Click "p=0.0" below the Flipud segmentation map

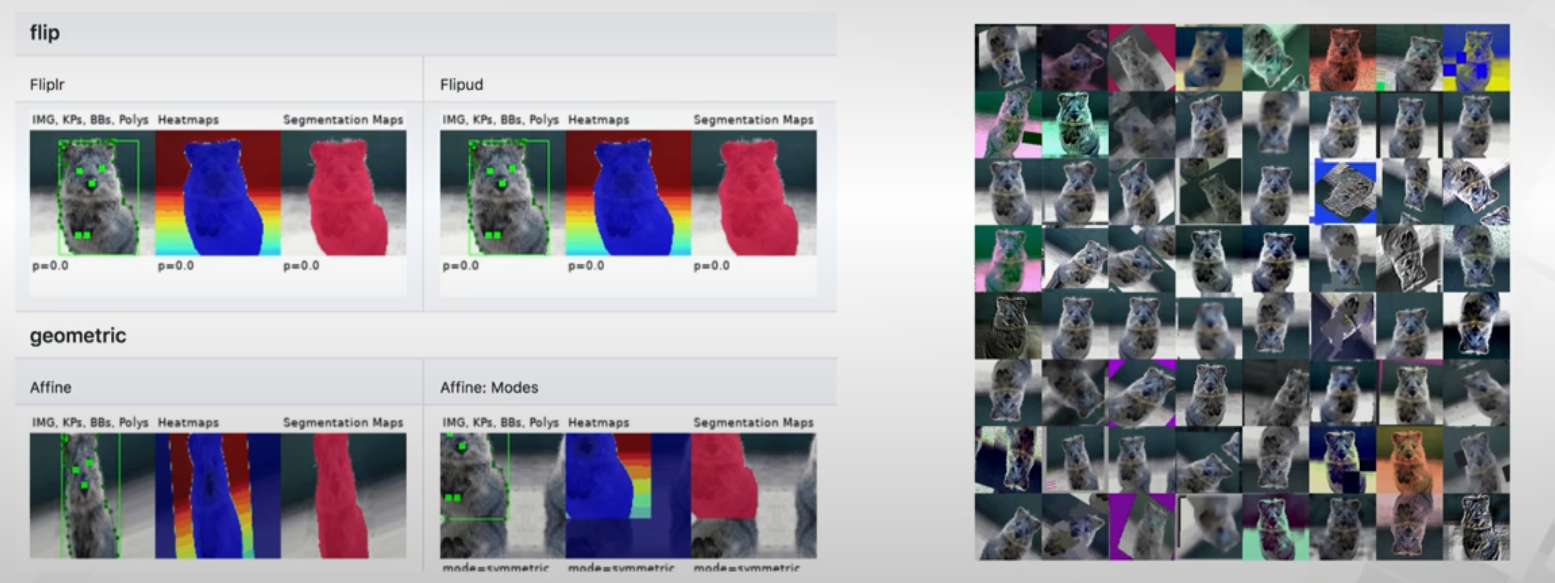tap(712, 266)
